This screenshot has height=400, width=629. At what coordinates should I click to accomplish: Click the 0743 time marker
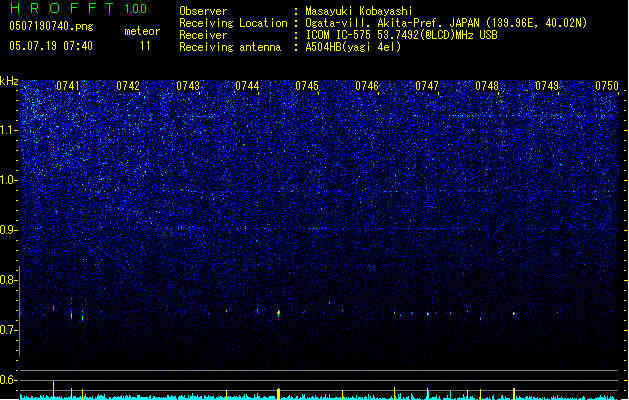tap(188, 86)
